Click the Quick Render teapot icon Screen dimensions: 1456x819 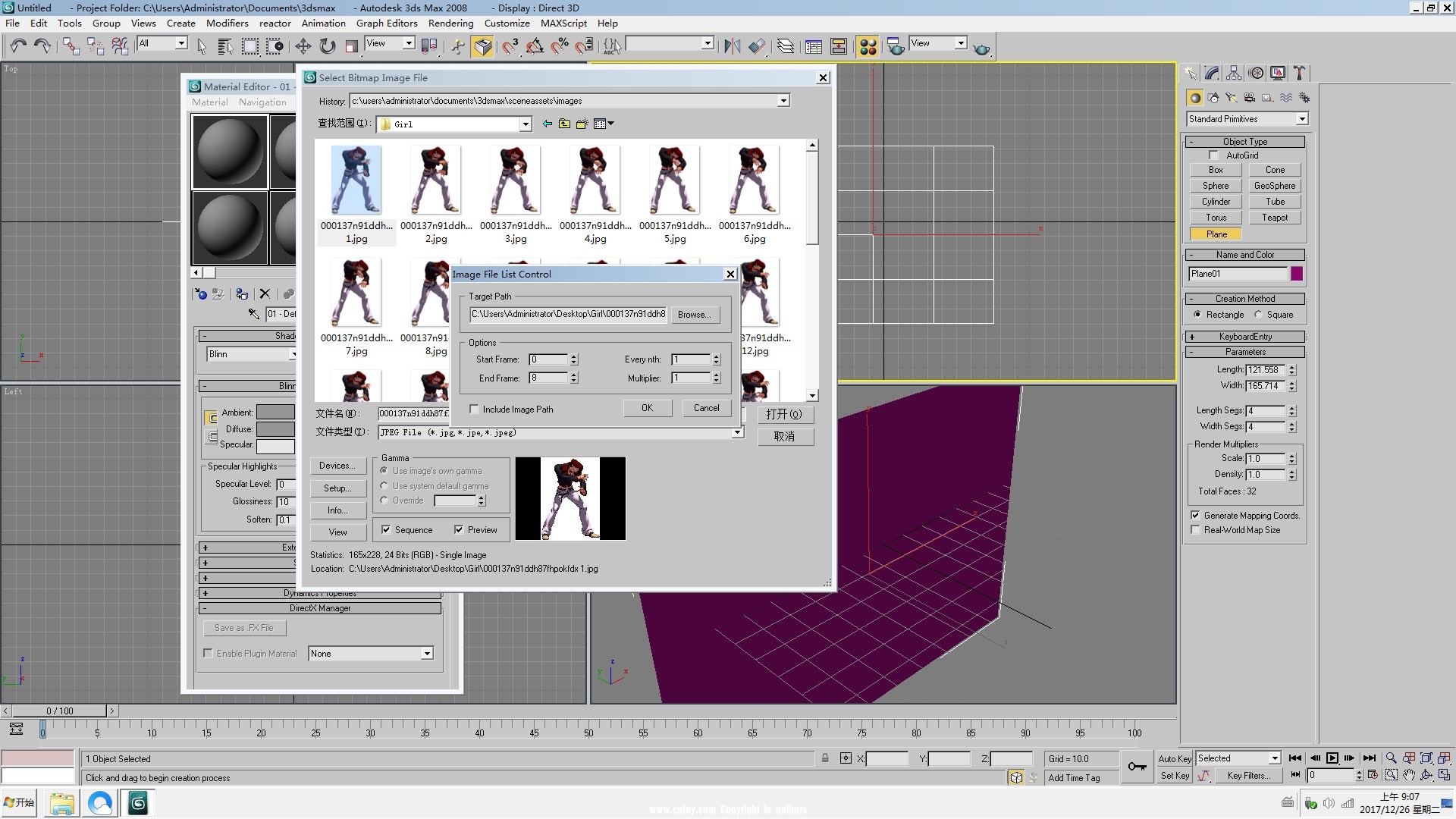982,48
